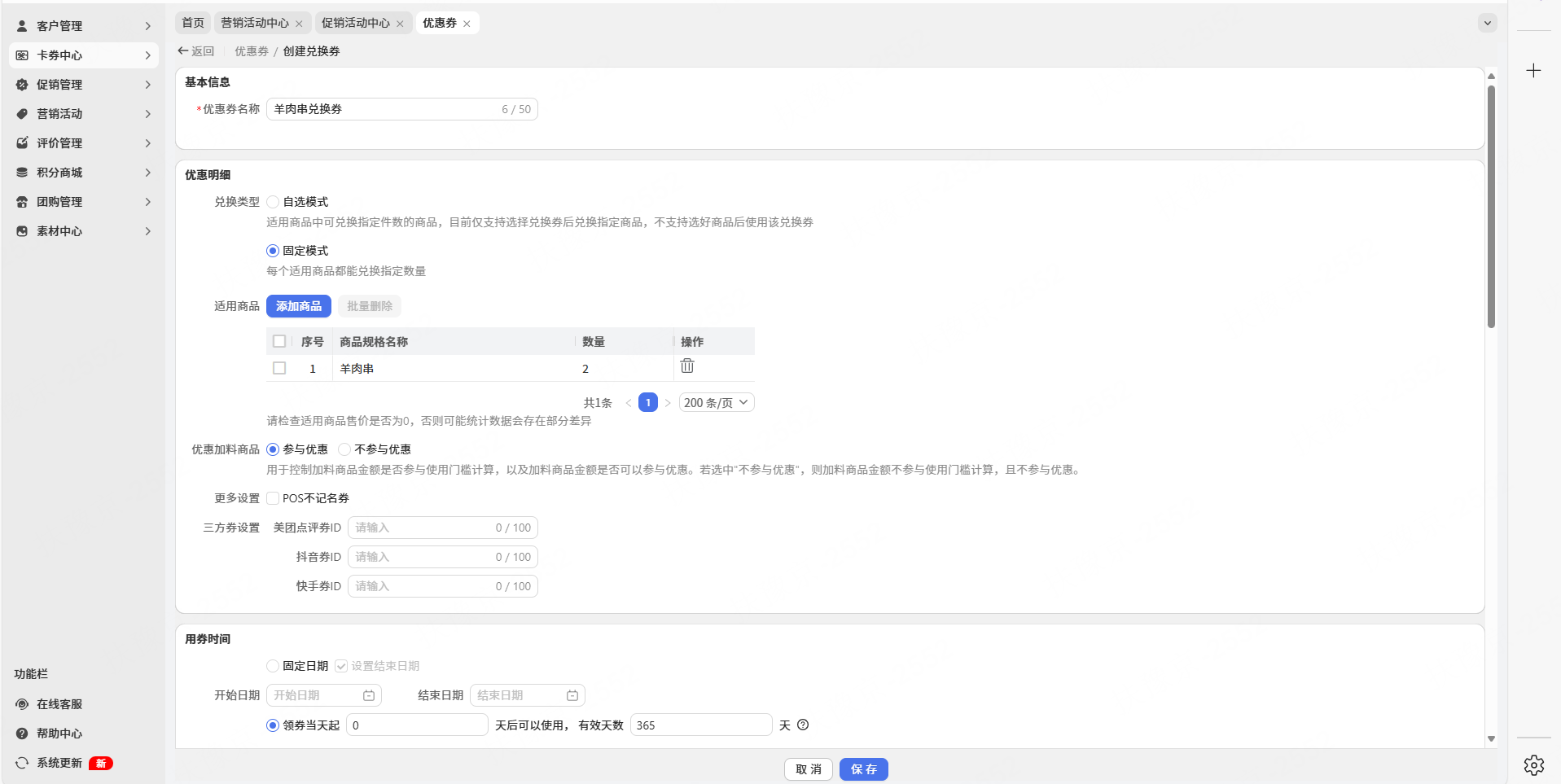
Task: Click the 素材中心 sidebar icon
Action: point(22,231)
